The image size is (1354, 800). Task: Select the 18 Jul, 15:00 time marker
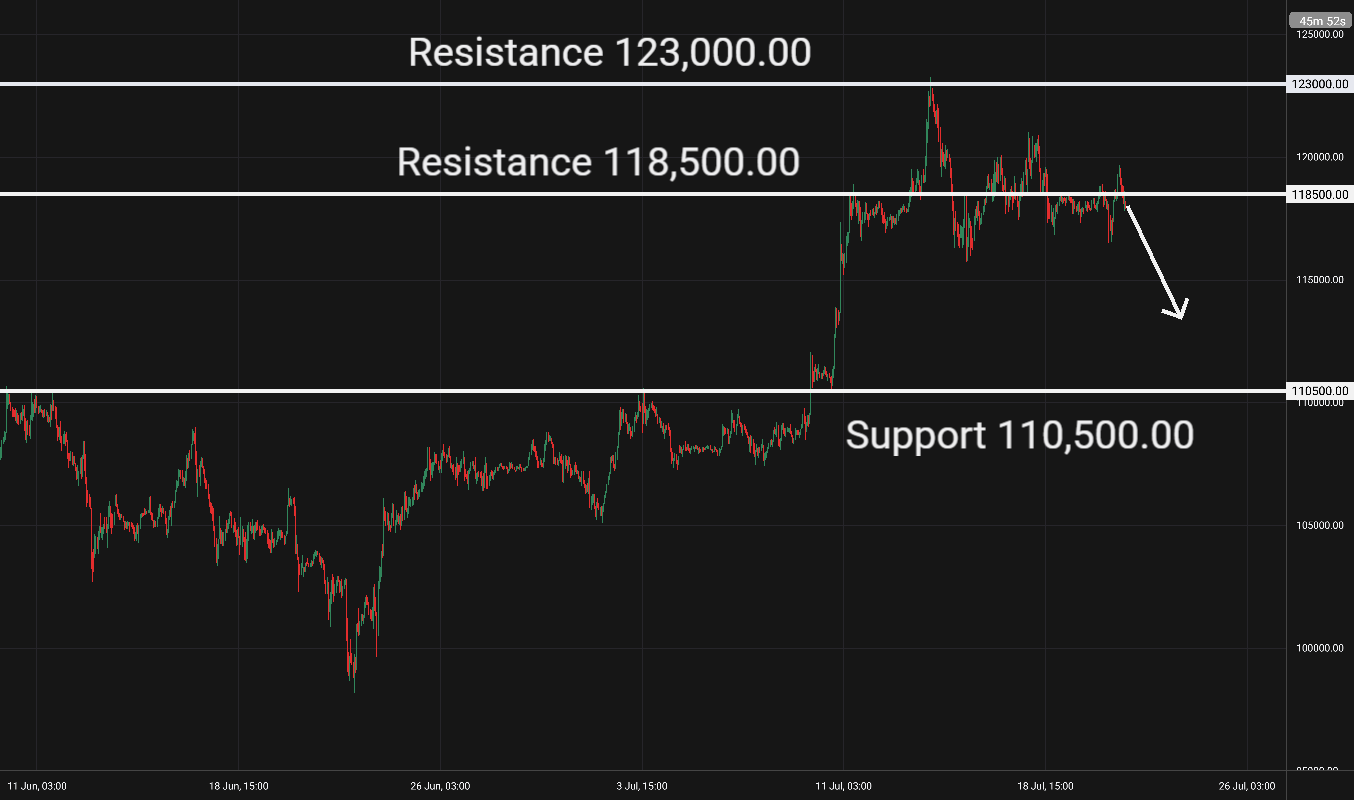point(1045,786)
